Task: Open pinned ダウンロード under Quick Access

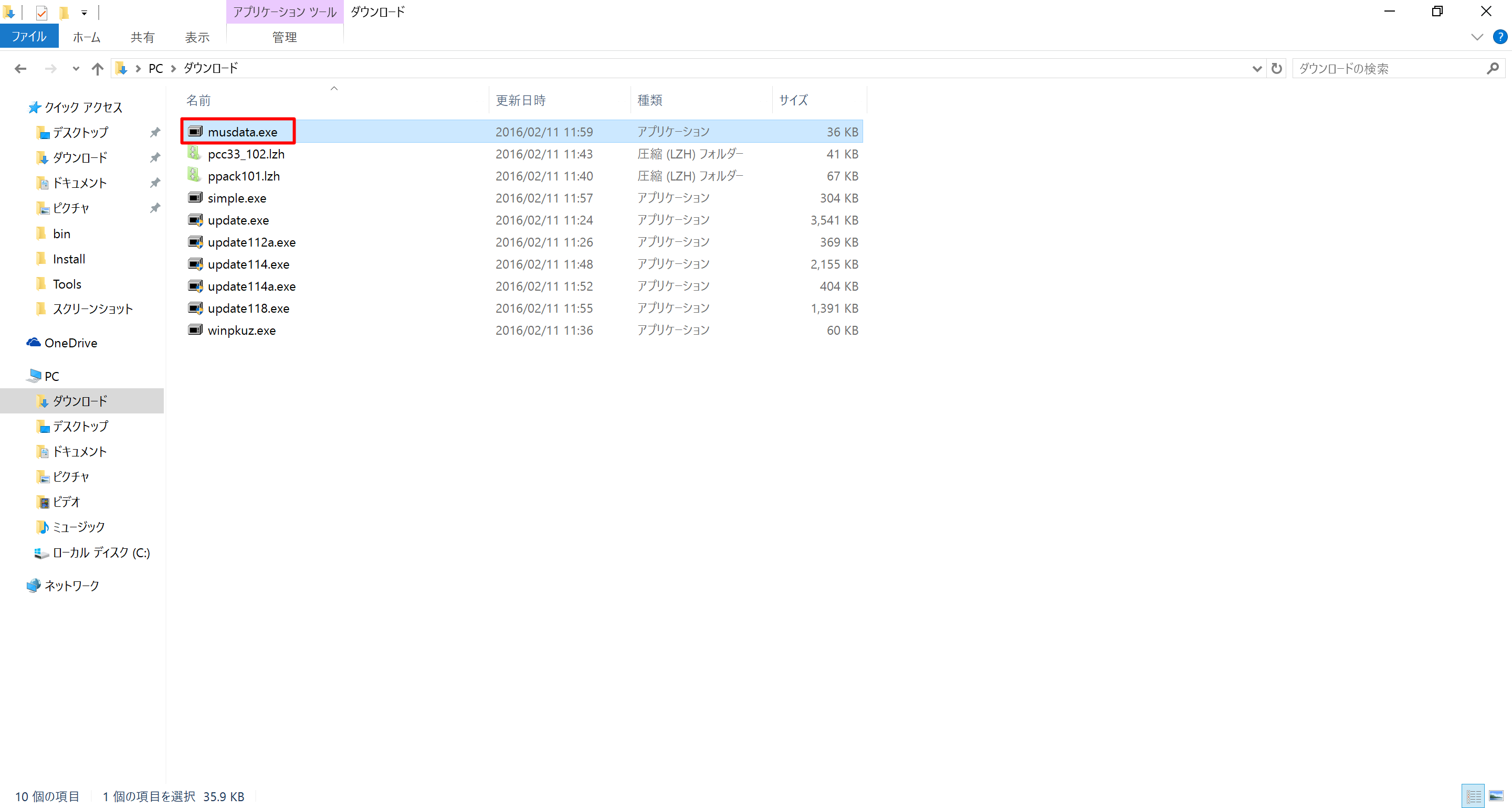Action: pos(80,158)
